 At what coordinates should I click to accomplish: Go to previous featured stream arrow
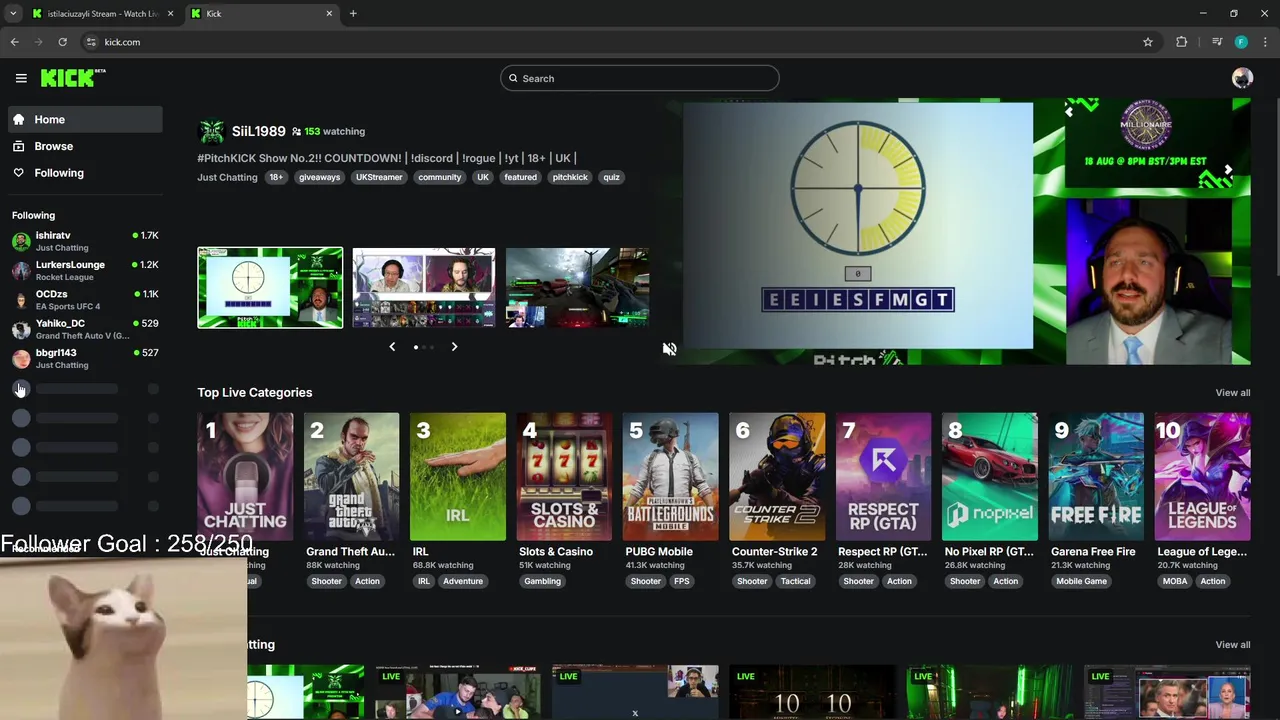click(x=392, y=347)
